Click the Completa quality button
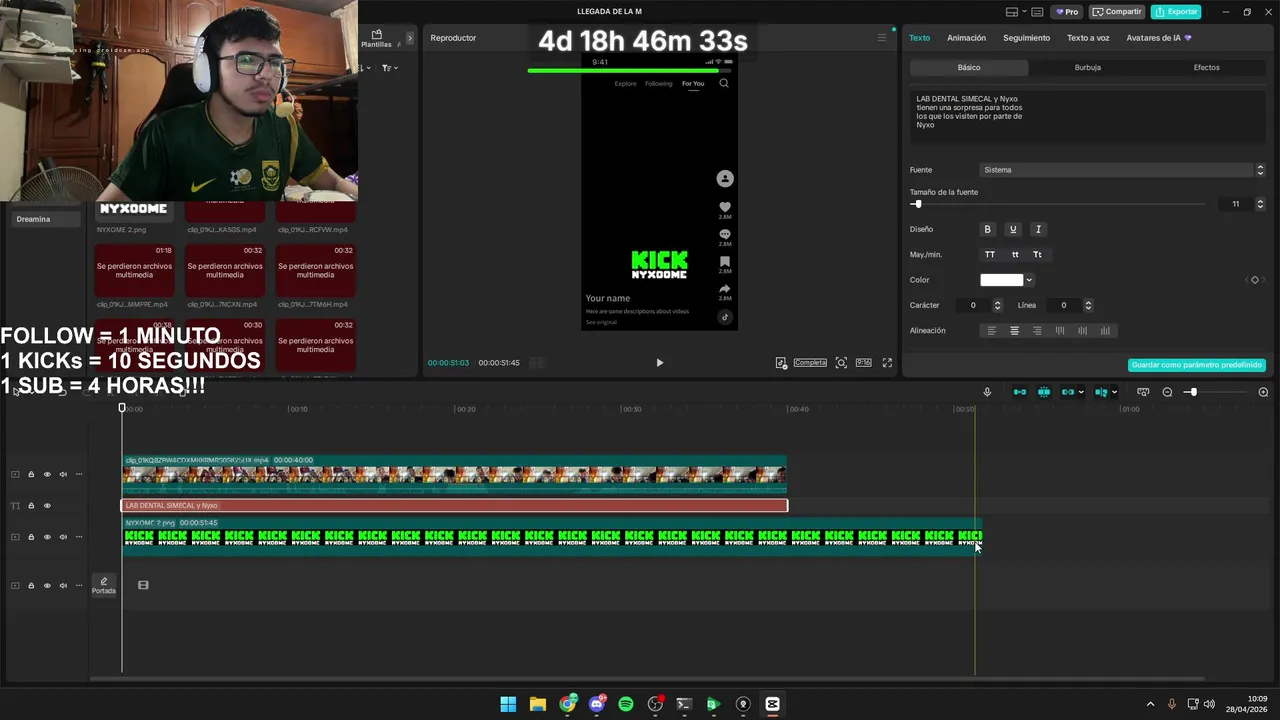 pos(810,363)
